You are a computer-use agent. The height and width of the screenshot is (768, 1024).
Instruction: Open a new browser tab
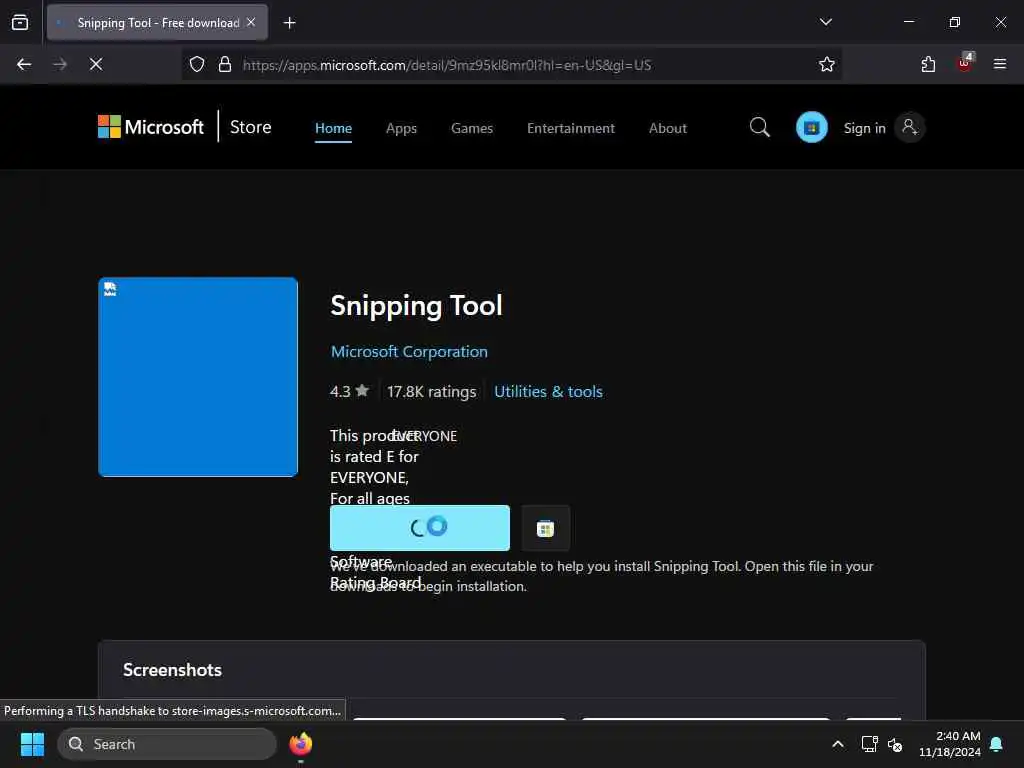tap(289, 23)
